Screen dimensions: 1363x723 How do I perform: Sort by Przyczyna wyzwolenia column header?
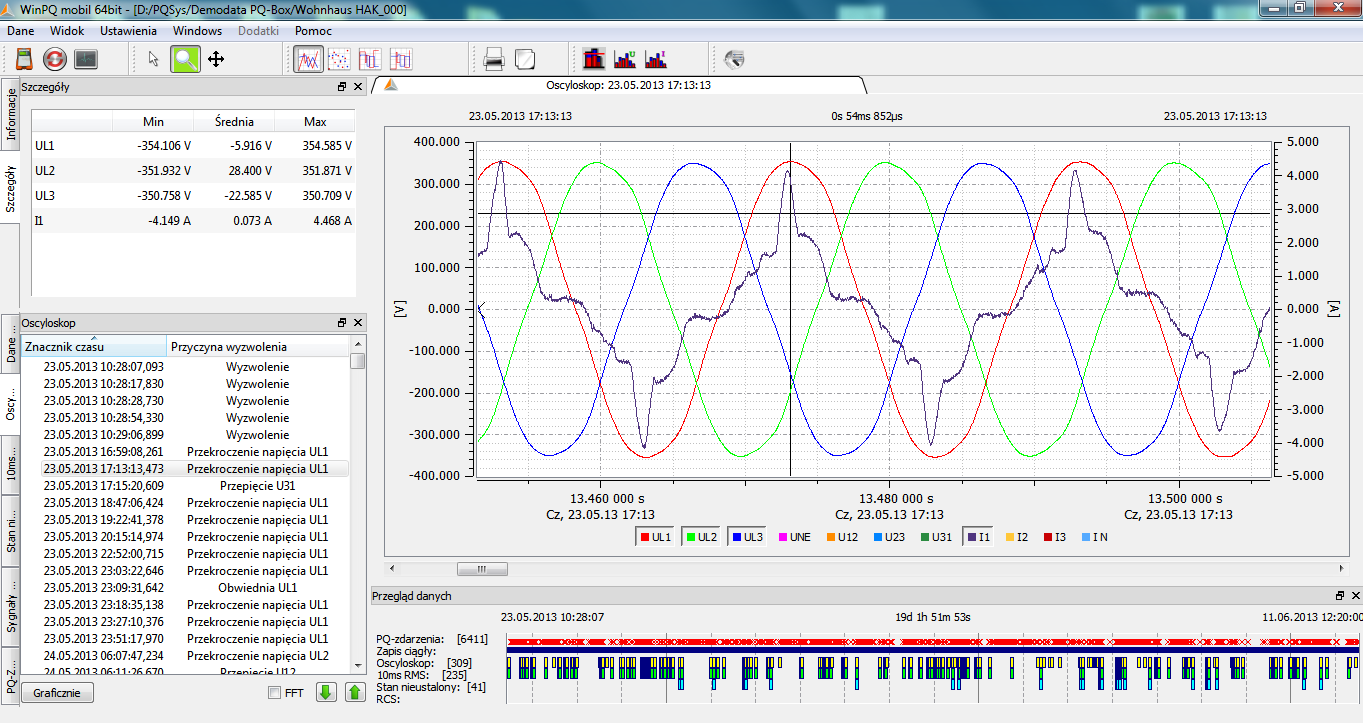[258, 347]
